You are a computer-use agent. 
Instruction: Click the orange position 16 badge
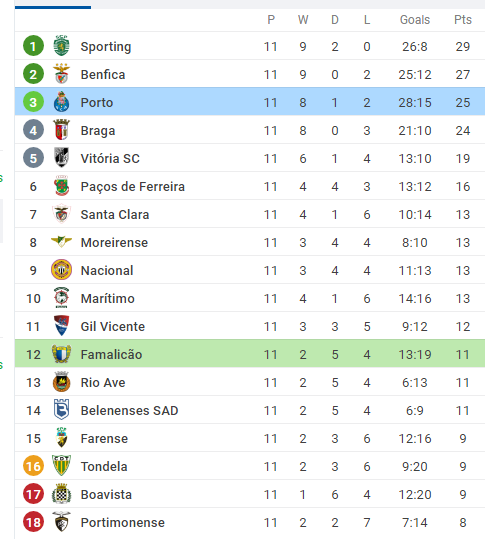(33, 466)
